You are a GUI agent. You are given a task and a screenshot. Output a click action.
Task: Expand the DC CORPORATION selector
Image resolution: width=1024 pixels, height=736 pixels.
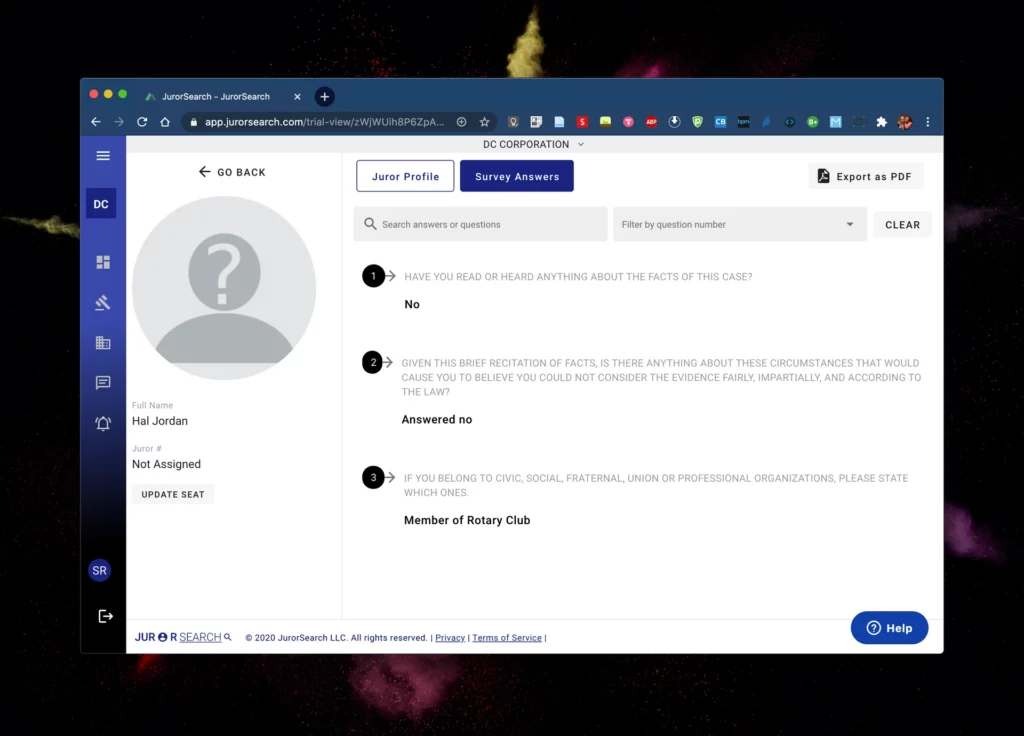coord(534,144)
